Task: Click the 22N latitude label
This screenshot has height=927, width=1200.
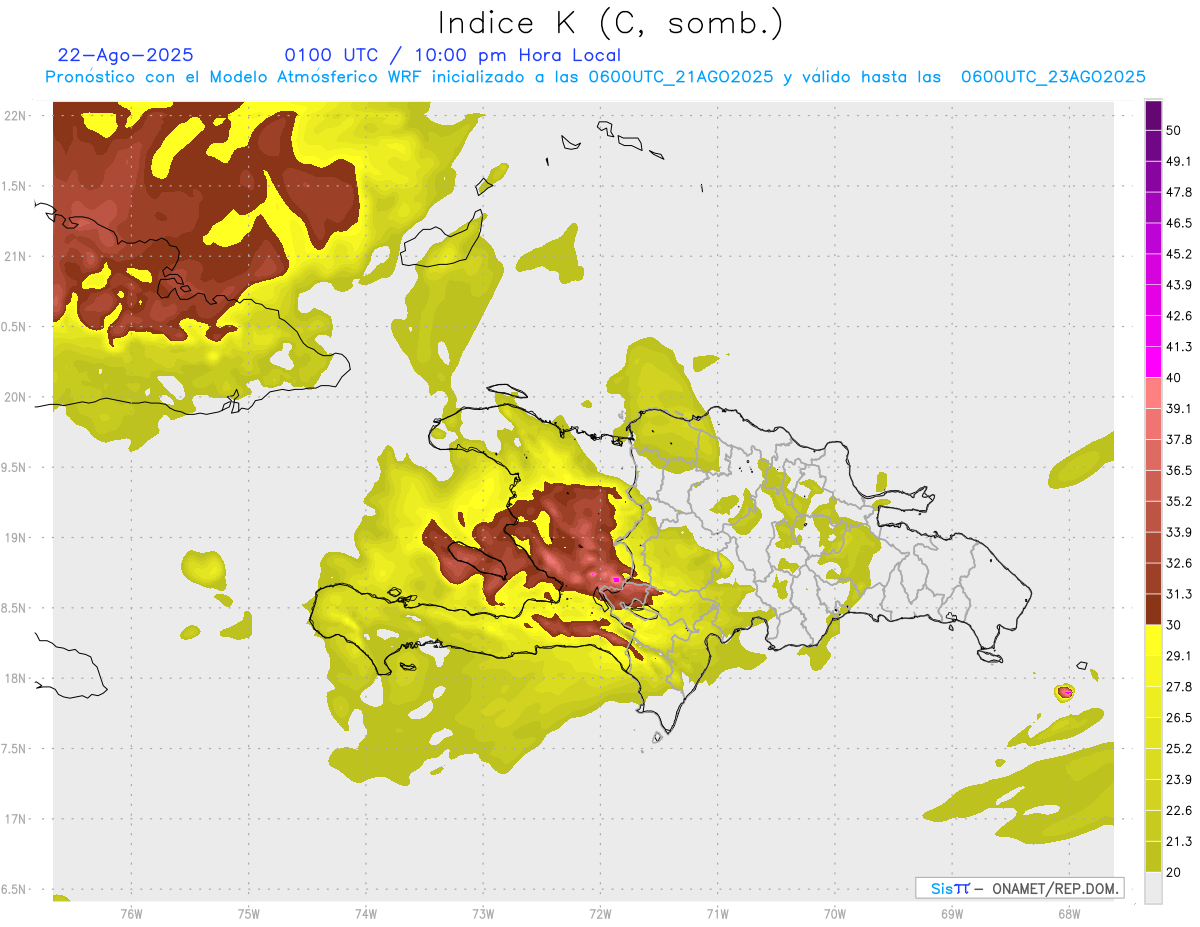Action: click(14, 115)
